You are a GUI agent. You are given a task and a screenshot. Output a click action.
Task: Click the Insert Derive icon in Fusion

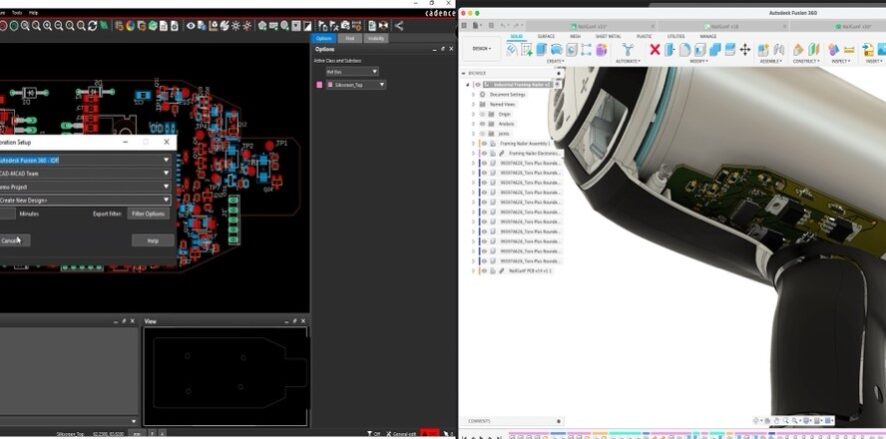[x=868, y=50]
